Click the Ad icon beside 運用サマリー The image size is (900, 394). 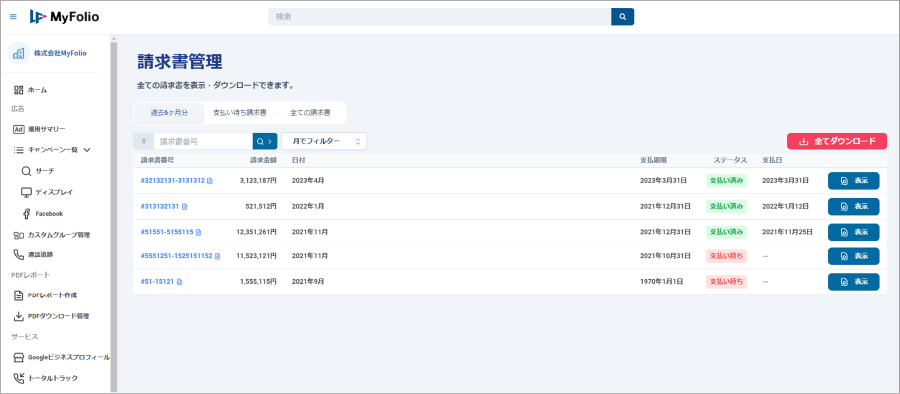[x=18, y=129]
